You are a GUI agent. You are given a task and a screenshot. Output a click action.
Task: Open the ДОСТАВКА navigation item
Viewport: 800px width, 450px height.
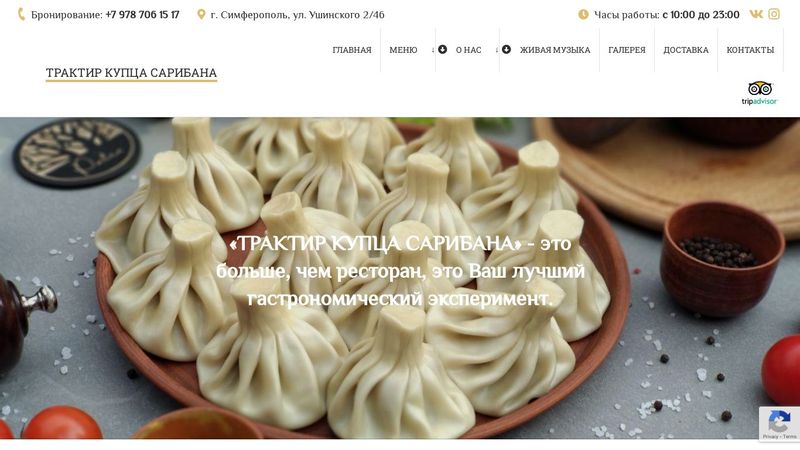coord(686,50)
